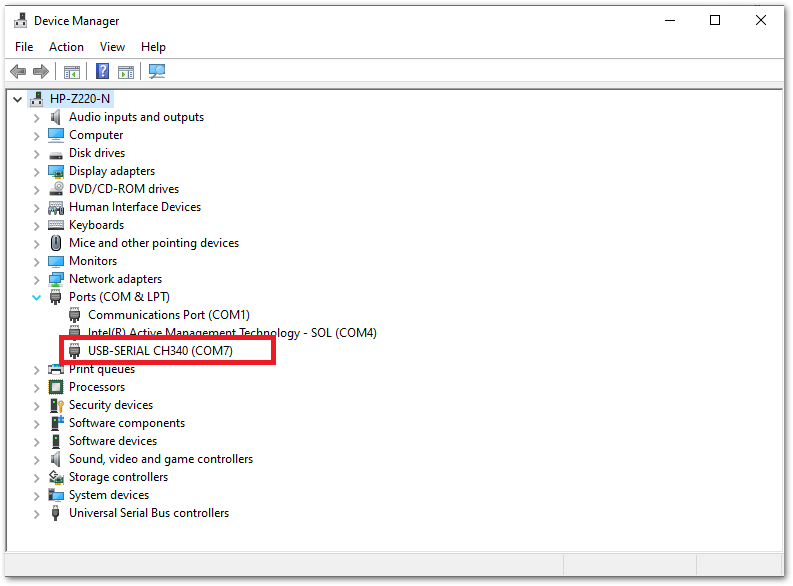This screenshot has width=793, height=586.
Task: Click the Storage controllers icon
Action: [56, 477]
